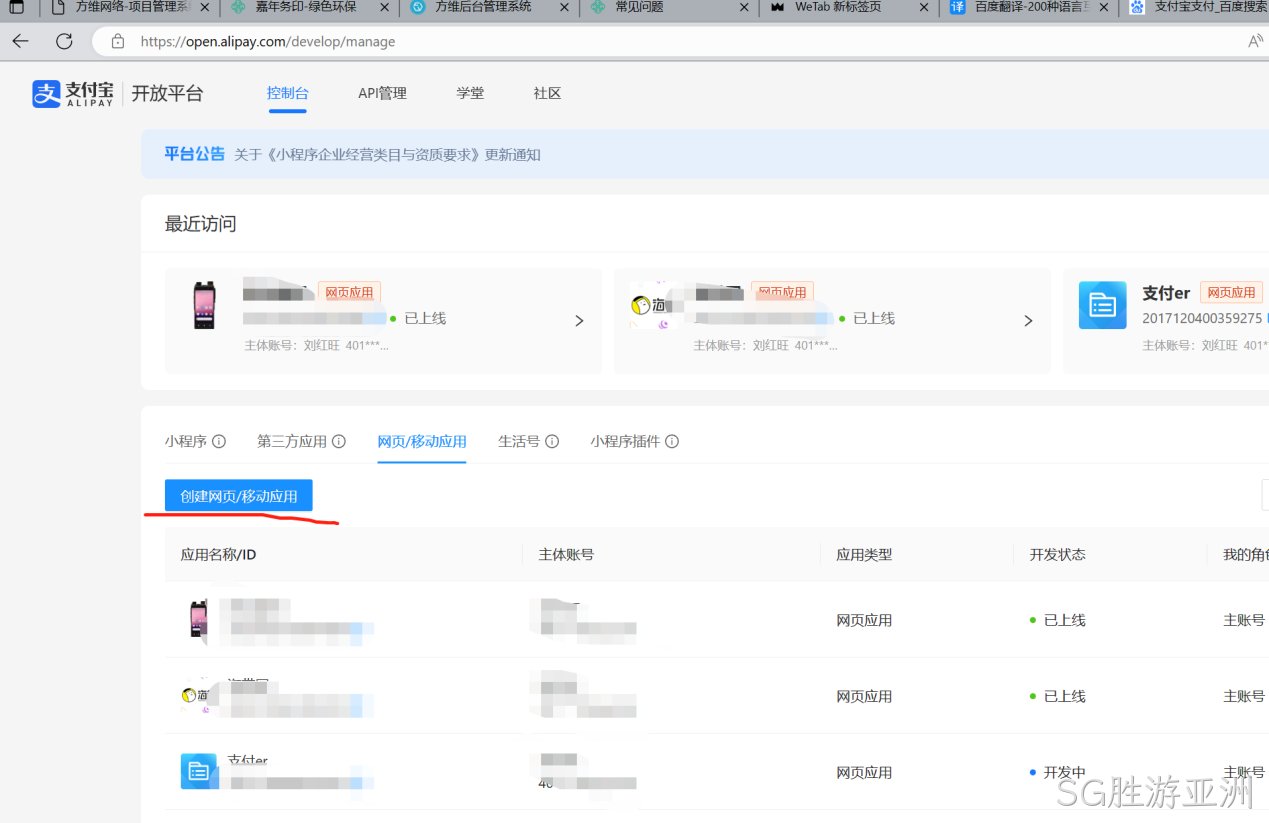Click the blue 支付er icon in the table
The width and height of the screenshot is (1269, 823).
click(x=199, y=771)
